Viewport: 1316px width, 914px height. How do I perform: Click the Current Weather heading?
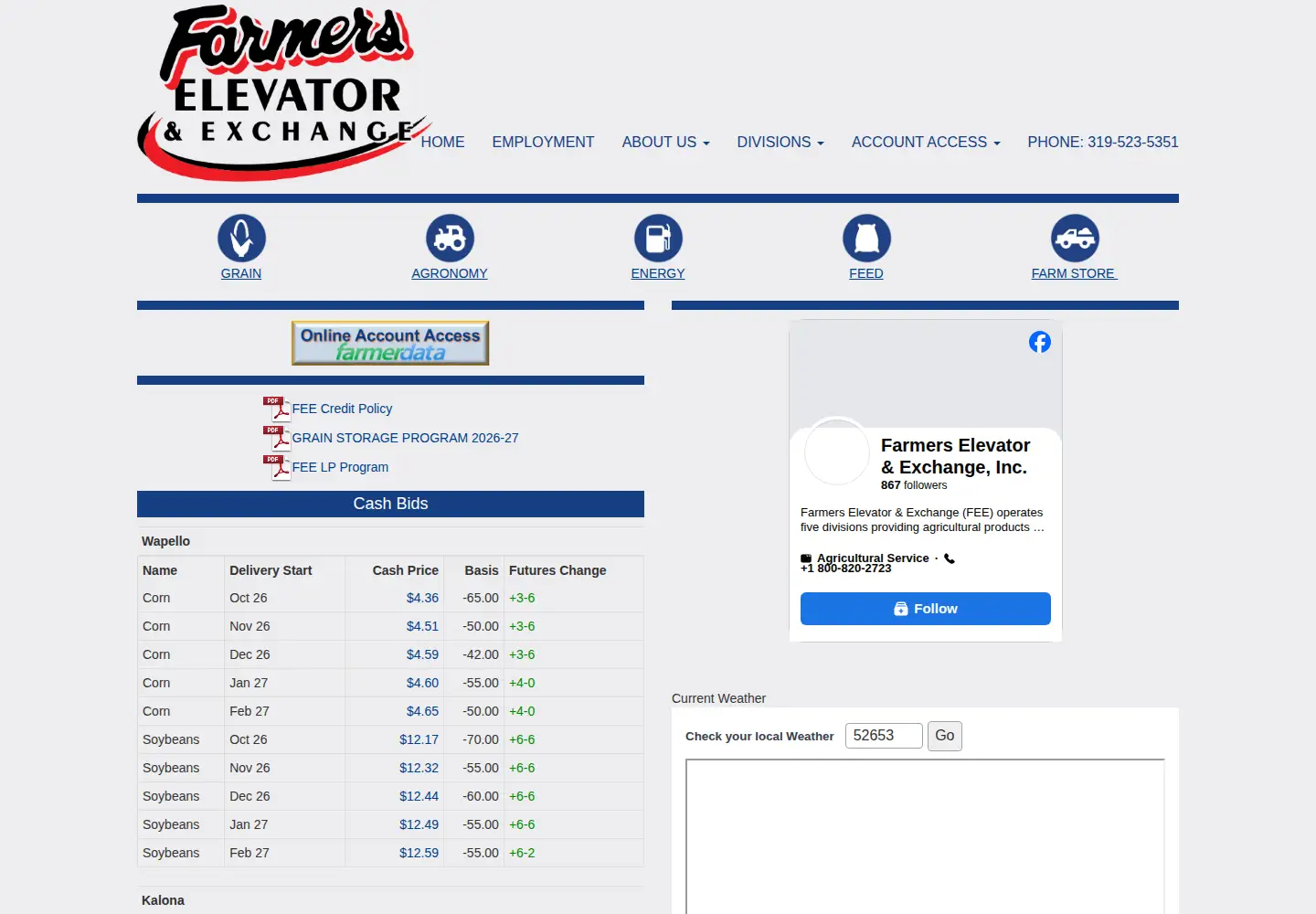(718, 698)
